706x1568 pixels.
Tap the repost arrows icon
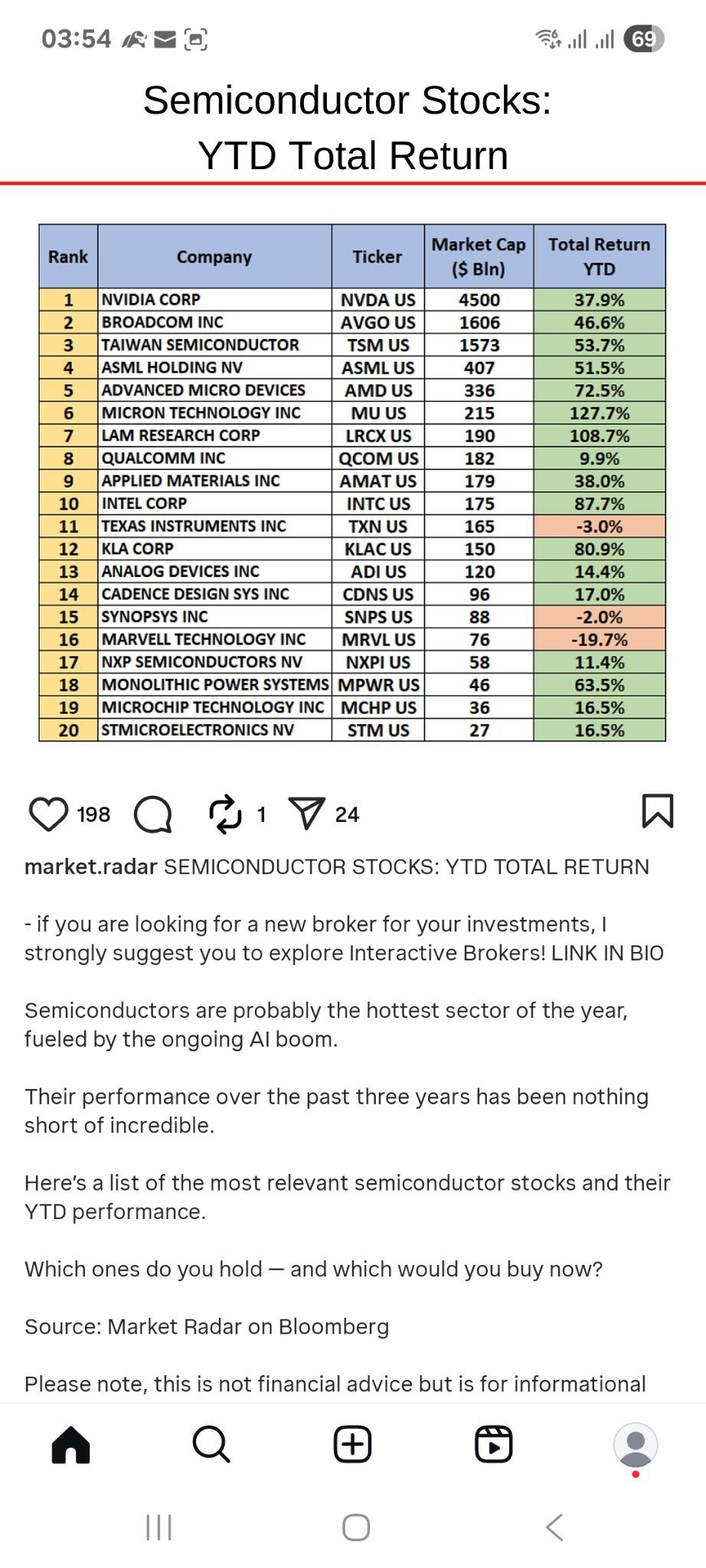click(226, 813)
